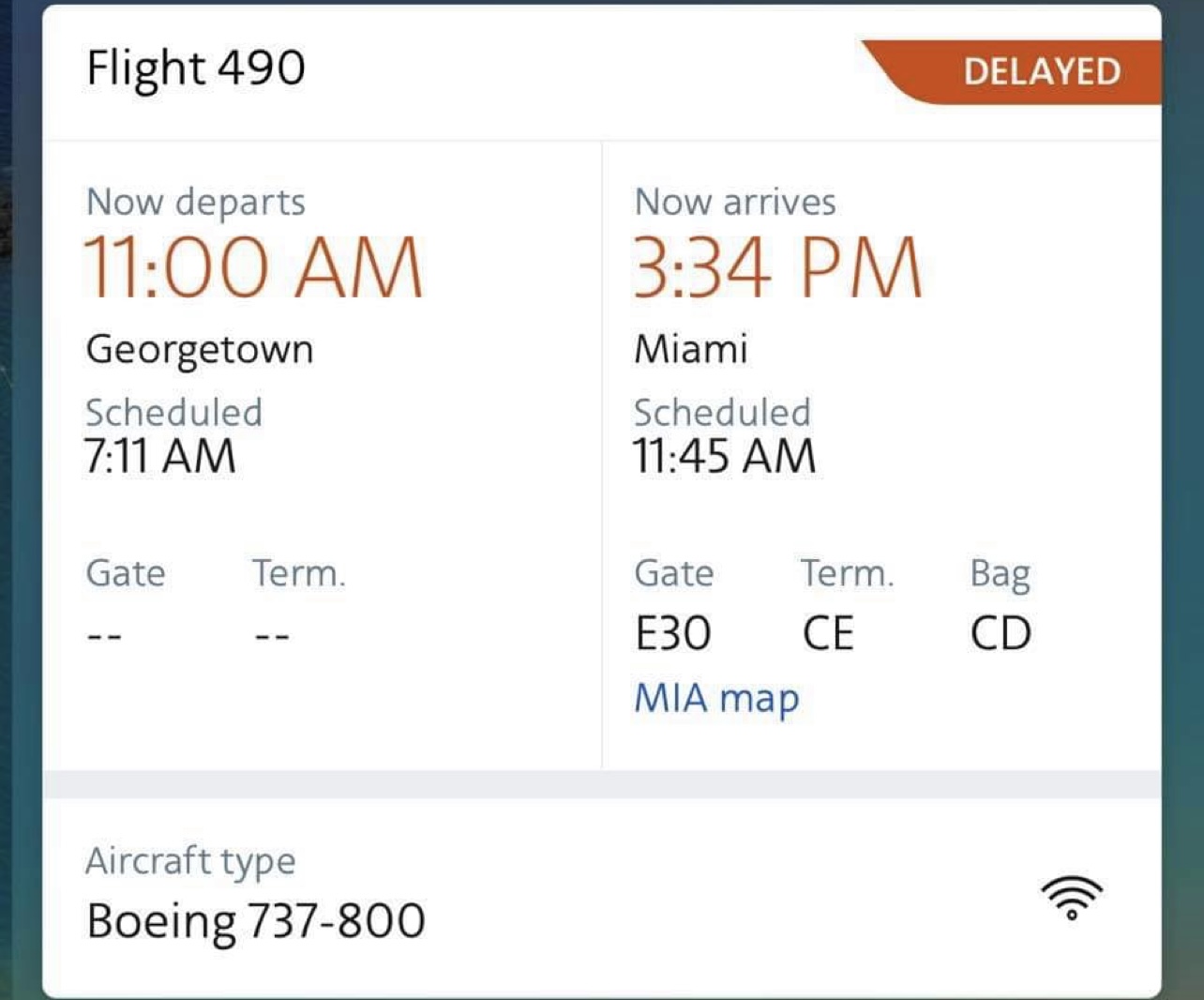Tap arrival gate E30
Viewport: 1204px width, 1000px height.
[x=672, y=634]
